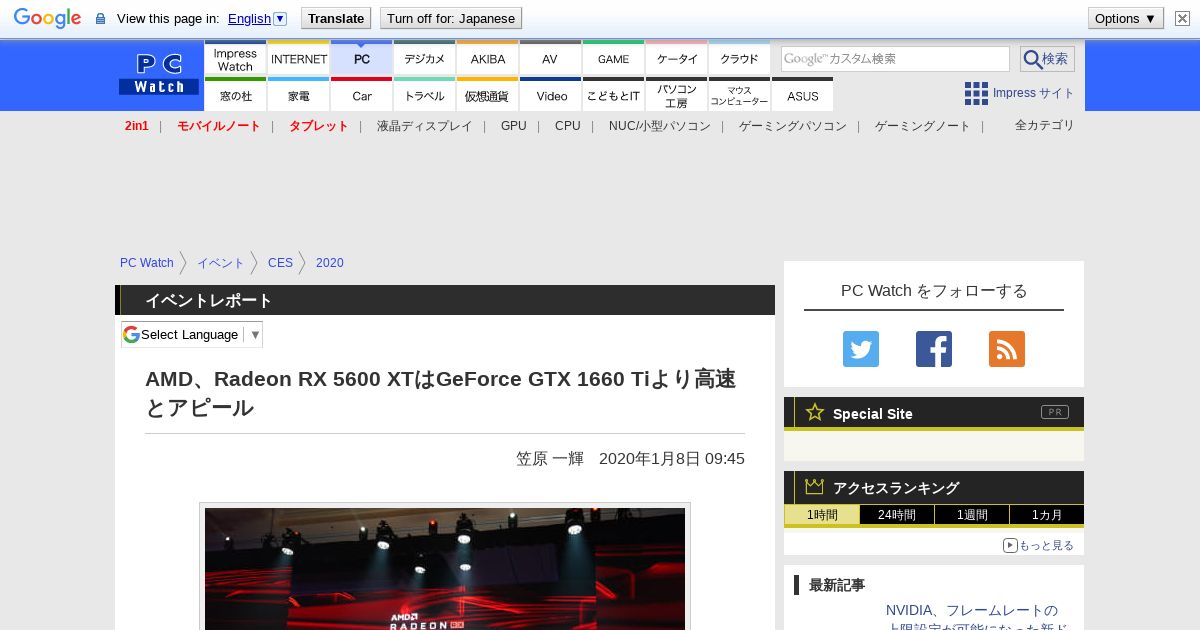The width and height of the screenshot is (1200, 630).
Task: Open the トラベル tab
Action: point(425,95)
